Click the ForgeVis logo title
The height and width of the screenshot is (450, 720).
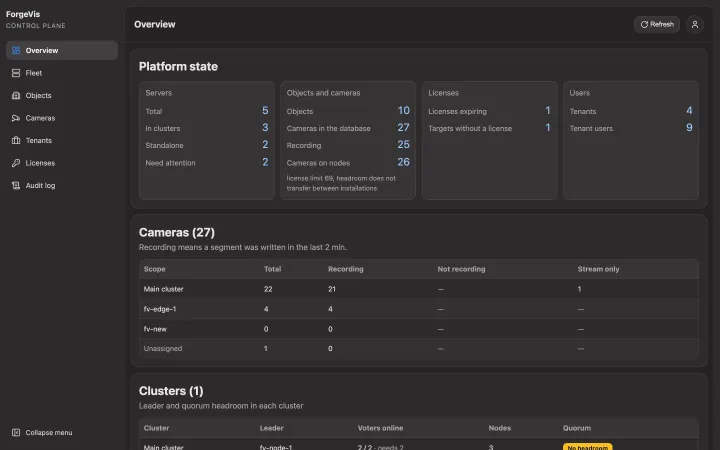click(23, 14)
